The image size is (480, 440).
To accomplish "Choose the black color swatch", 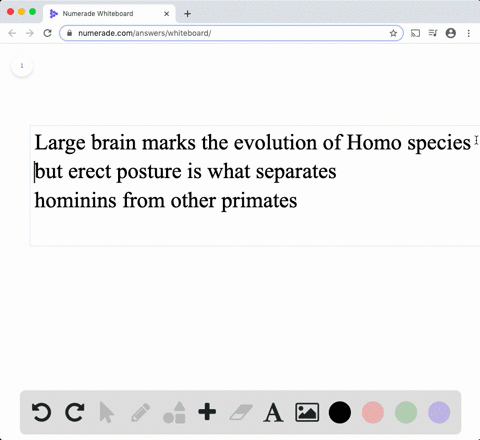I will [x=340, y=412].
